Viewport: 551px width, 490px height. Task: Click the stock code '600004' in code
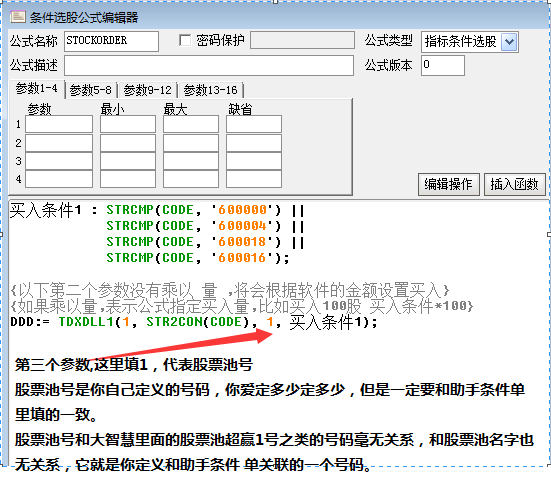coord(242,226)
